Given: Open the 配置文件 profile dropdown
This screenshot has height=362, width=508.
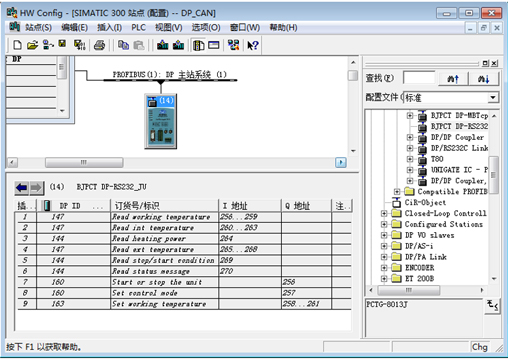Looking at the screenshot, I should [493, 97].
